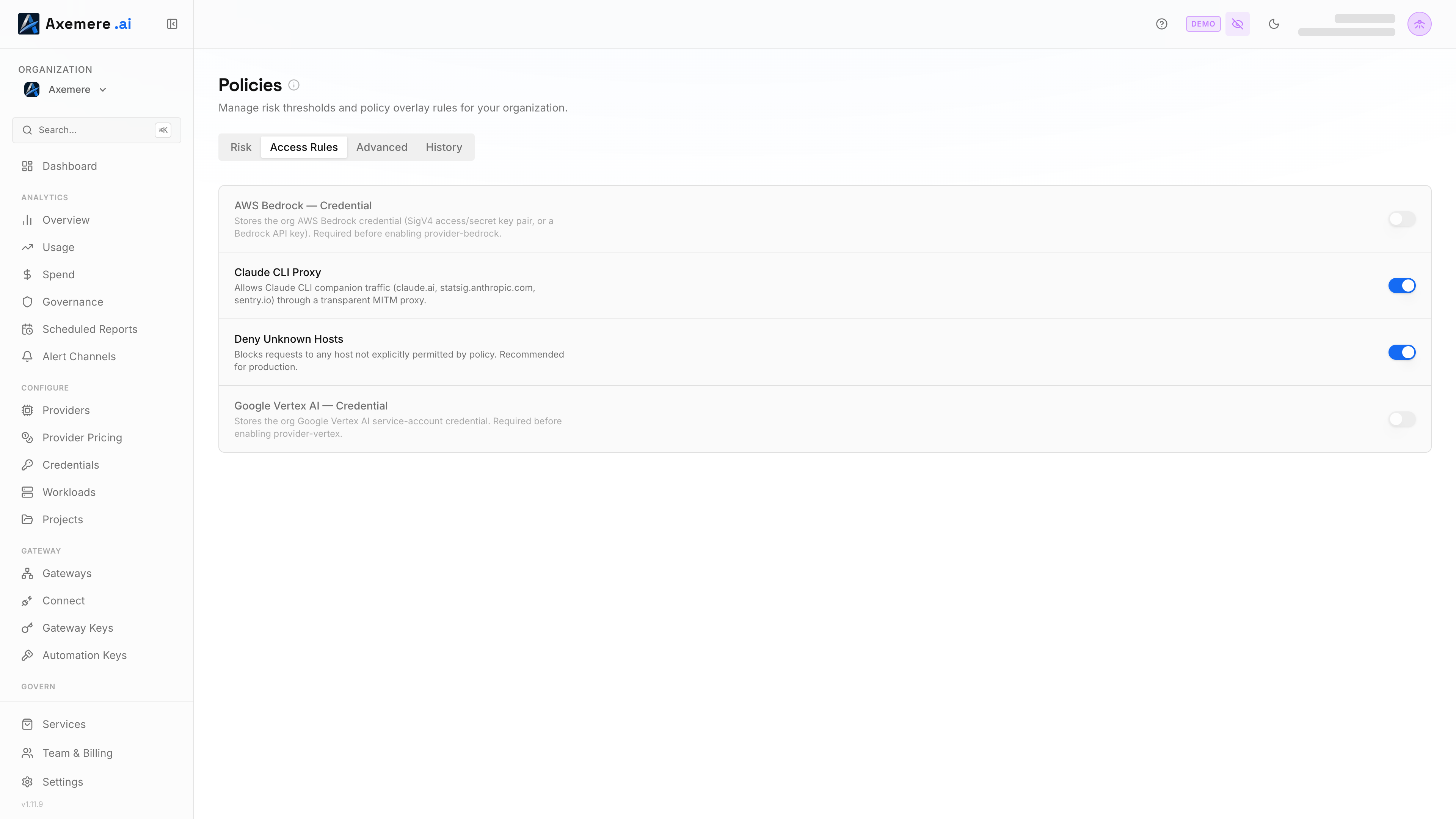Click the Alert Channels bell icon
Image resolution: width=1456 pixels, height=819 pixels.
[27, 356]
